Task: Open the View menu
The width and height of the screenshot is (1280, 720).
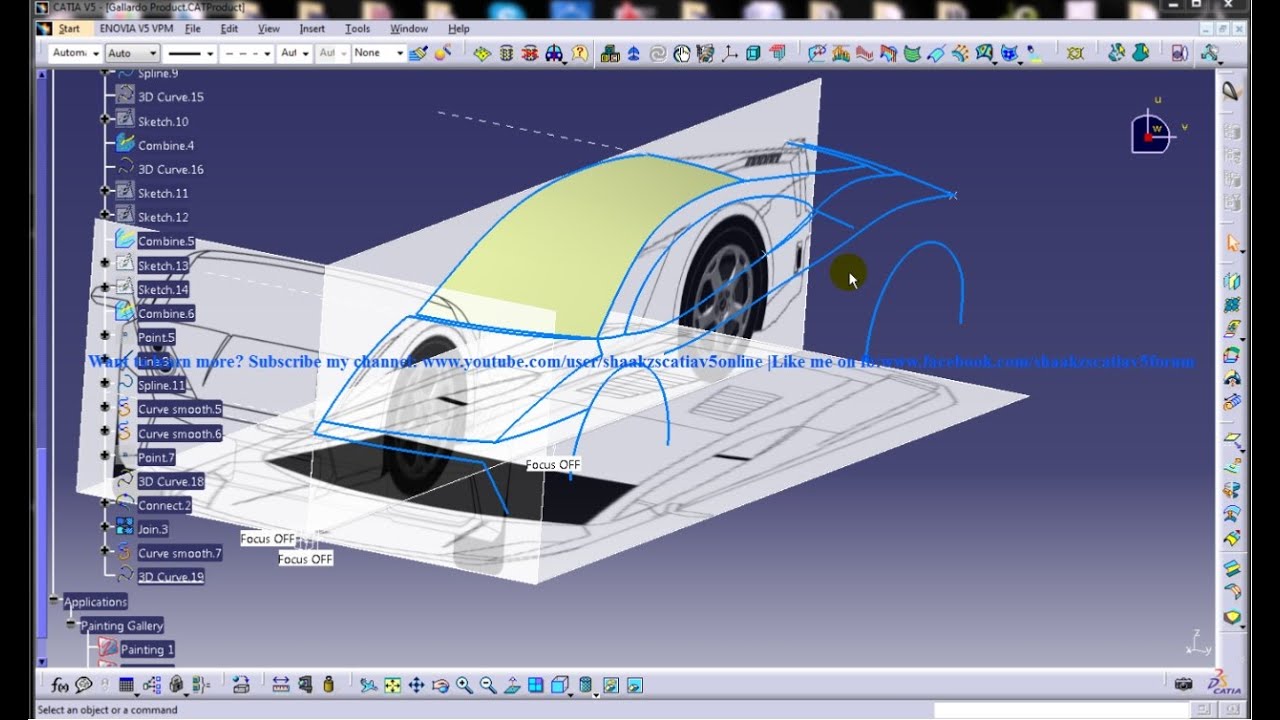Action: 268,29
